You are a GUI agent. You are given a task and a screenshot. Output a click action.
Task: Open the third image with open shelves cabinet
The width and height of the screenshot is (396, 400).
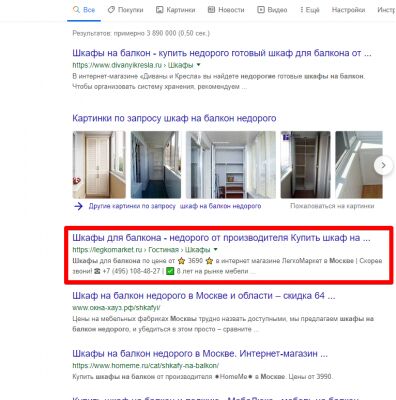pos(231,165)
